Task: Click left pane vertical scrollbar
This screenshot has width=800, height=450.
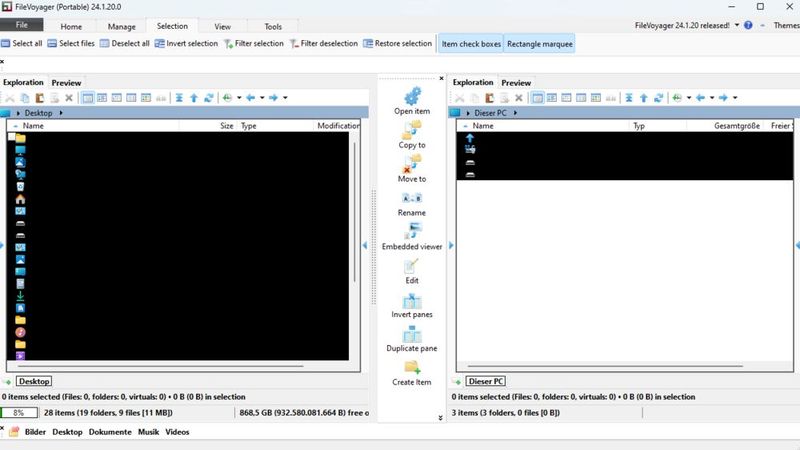Action: (x=355, y=212)
